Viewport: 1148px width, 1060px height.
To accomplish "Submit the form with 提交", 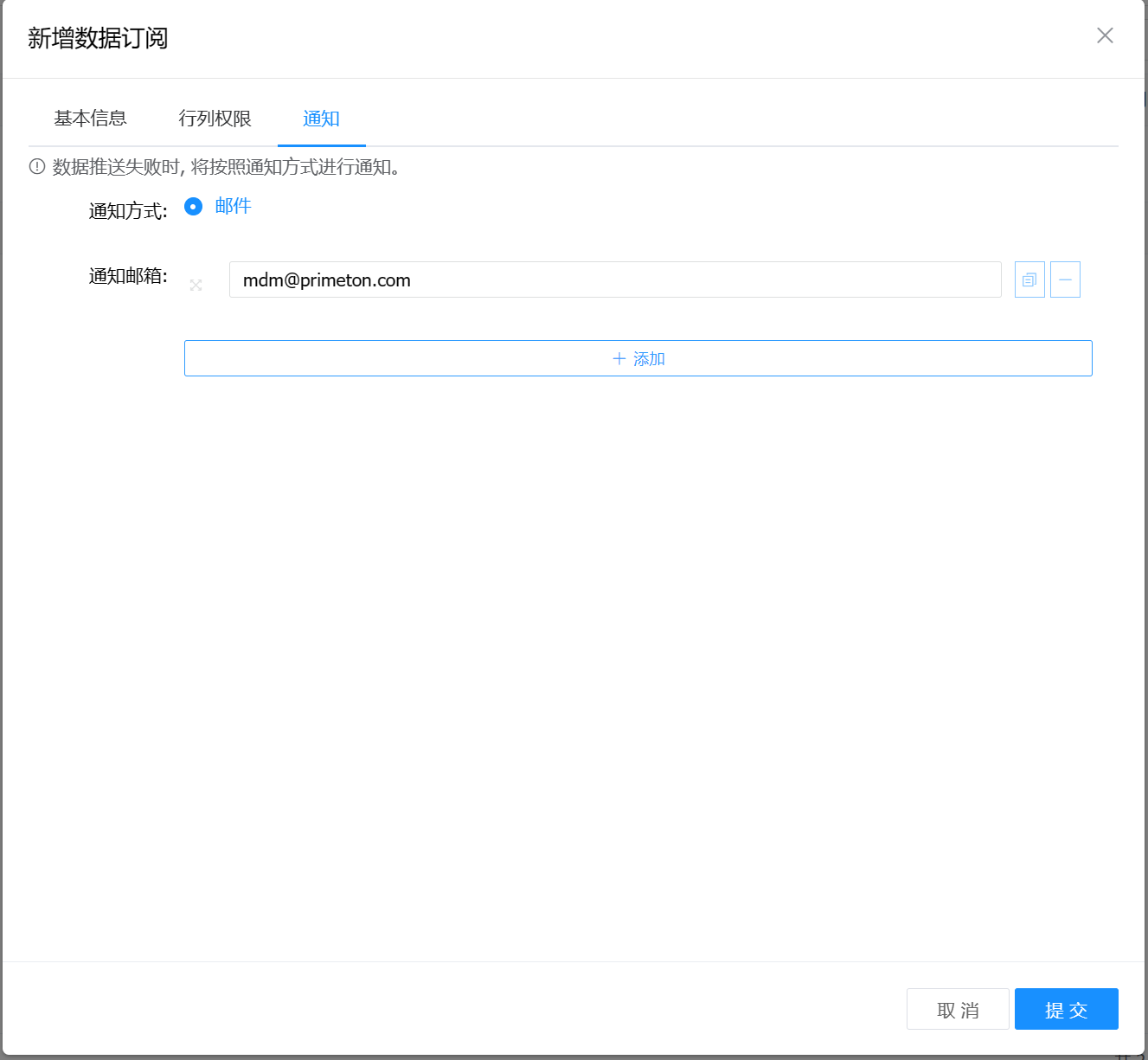I will pyautogui.click(x=1067, y=1009).
